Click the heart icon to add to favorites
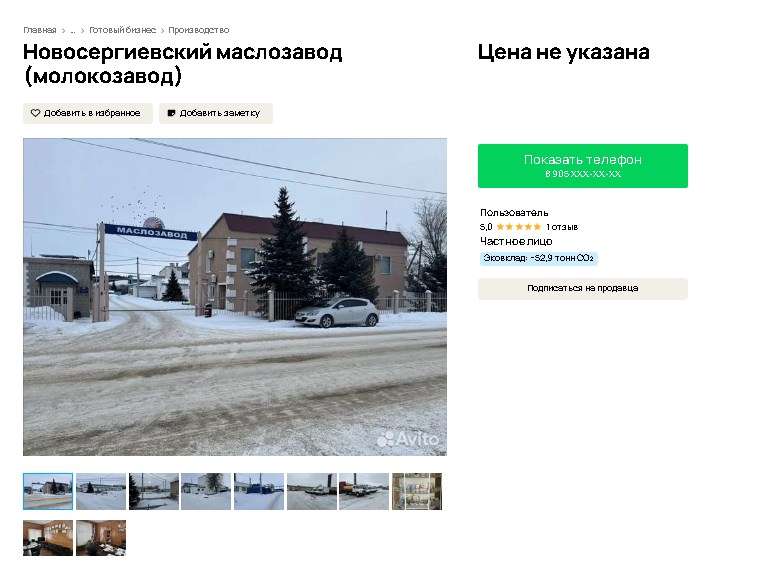The width and height of the screenshot is (769, 563). [35, 113]
